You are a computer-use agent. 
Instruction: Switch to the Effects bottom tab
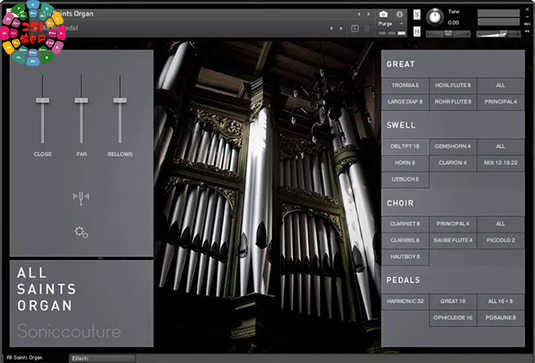pyautogui.click(x=102, y=358)
